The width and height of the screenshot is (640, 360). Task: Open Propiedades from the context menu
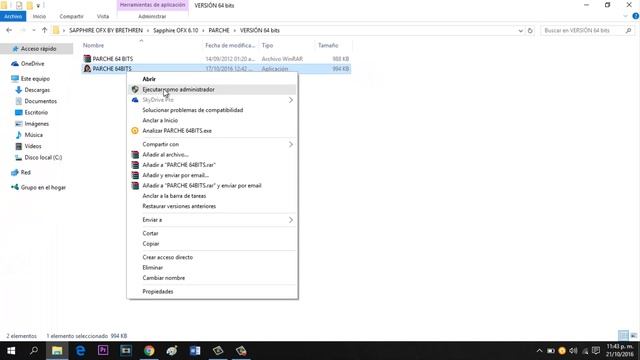coord(212,291)
